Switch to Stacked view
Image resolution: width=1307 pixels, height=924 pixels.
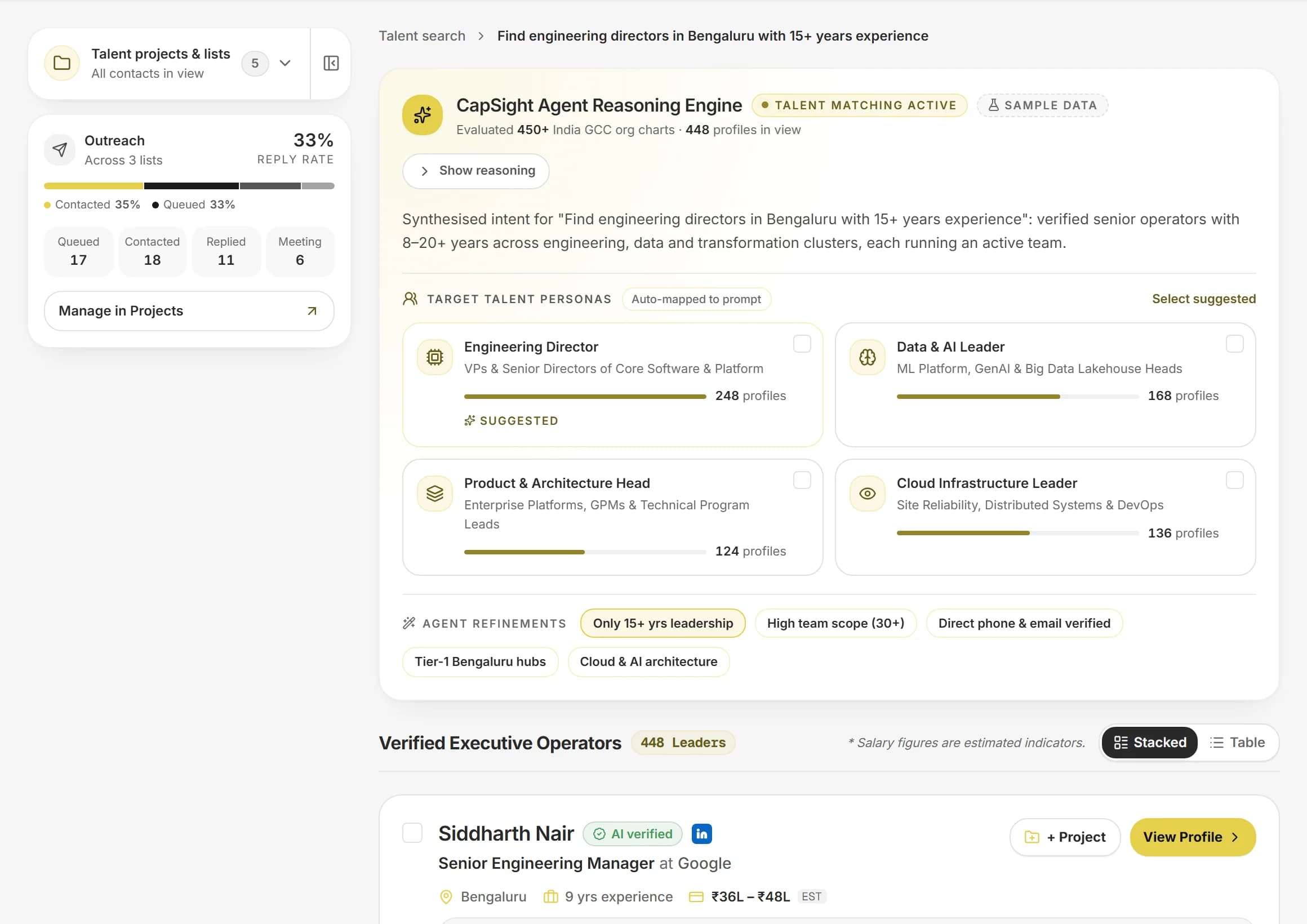point(1149,743)
